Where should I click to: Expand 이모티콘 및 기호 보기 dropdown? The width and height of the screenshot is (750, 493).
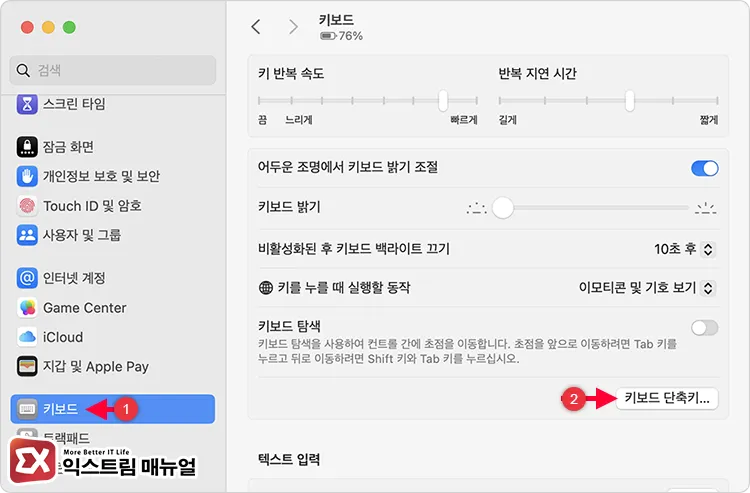647,288
